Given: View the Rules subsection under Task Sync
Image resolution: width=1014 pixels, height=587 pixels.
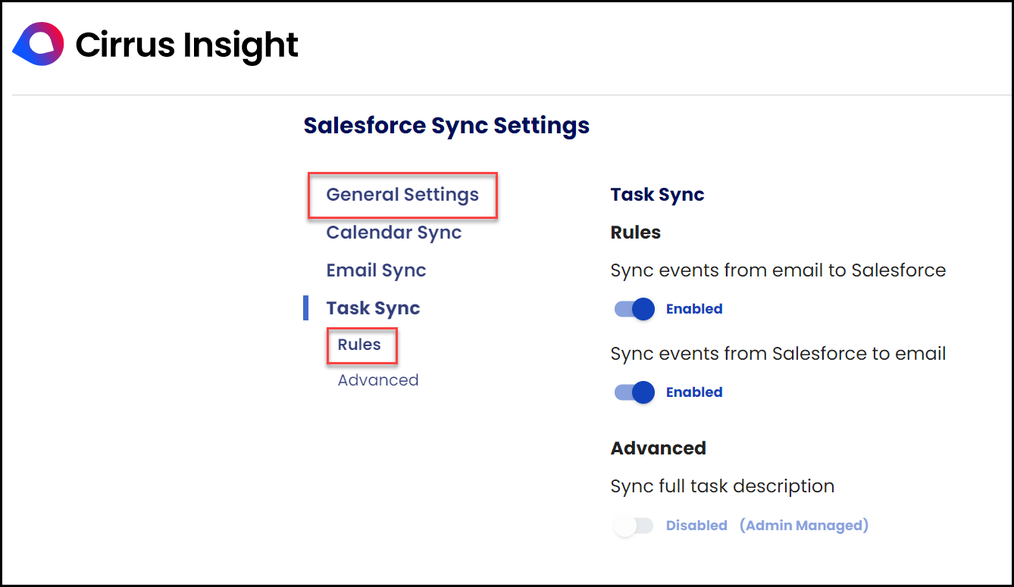Looking at the screenshot, I should click(361, 344).
